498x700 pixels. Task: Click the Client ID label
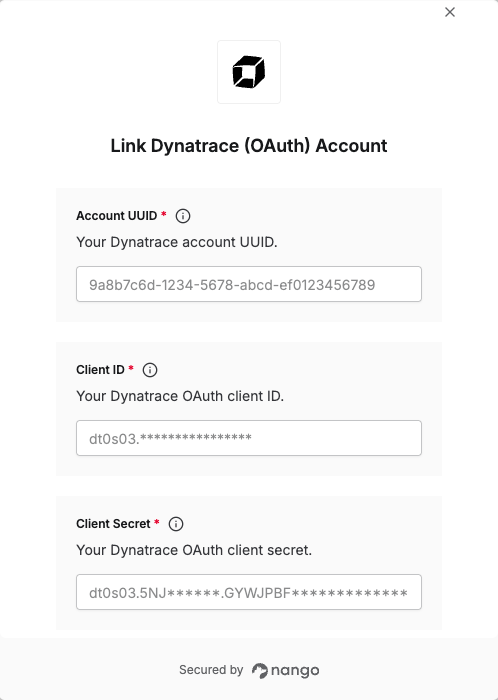pos(100,370)
